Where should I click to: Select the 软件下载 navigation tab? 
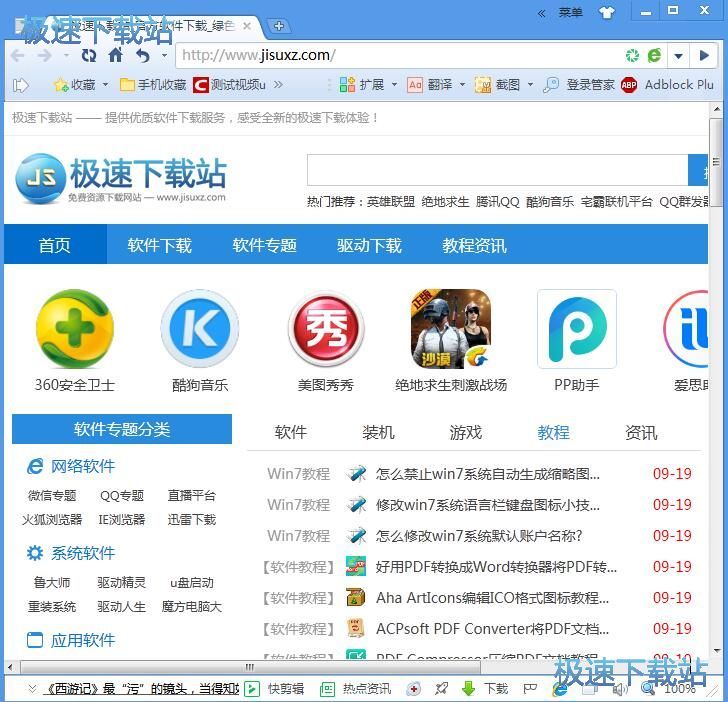159,245
